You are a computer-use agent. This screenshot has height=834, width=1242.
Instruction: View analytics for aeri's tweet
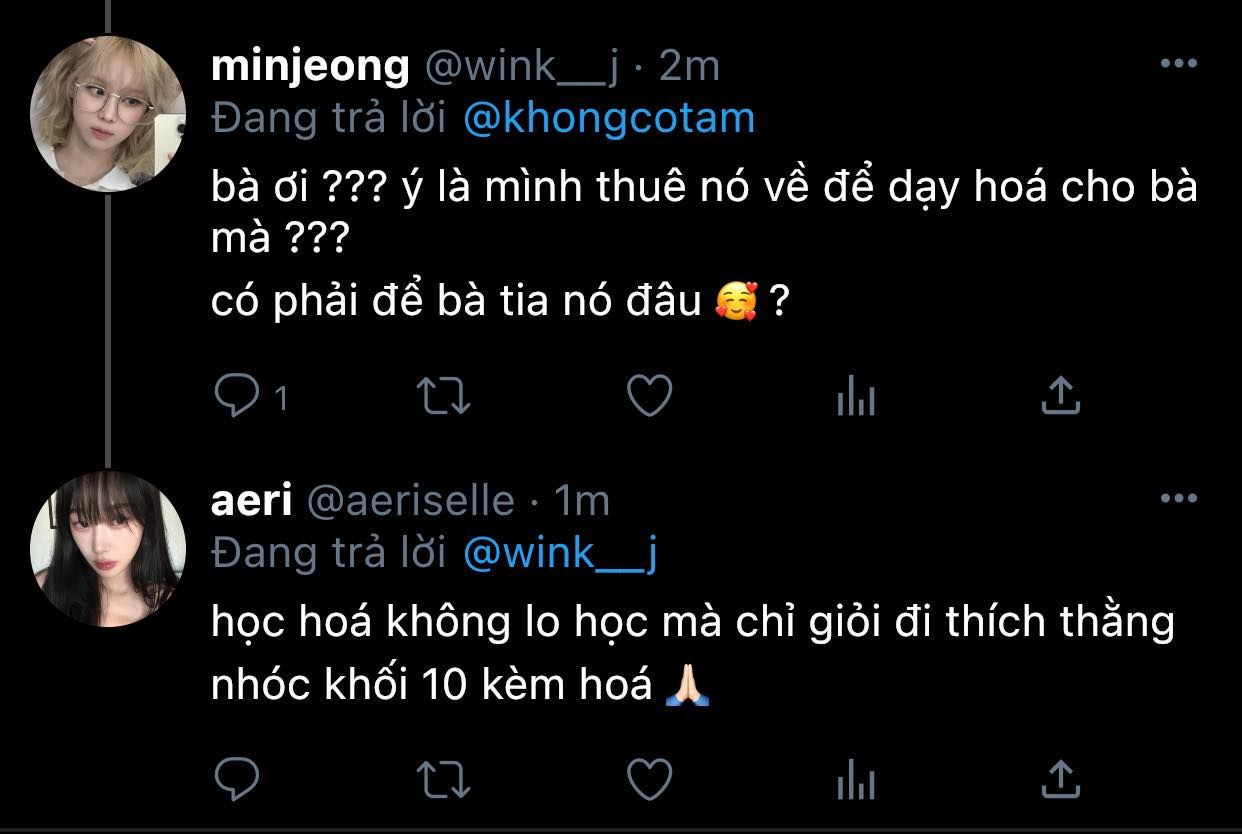pos(855,779)
